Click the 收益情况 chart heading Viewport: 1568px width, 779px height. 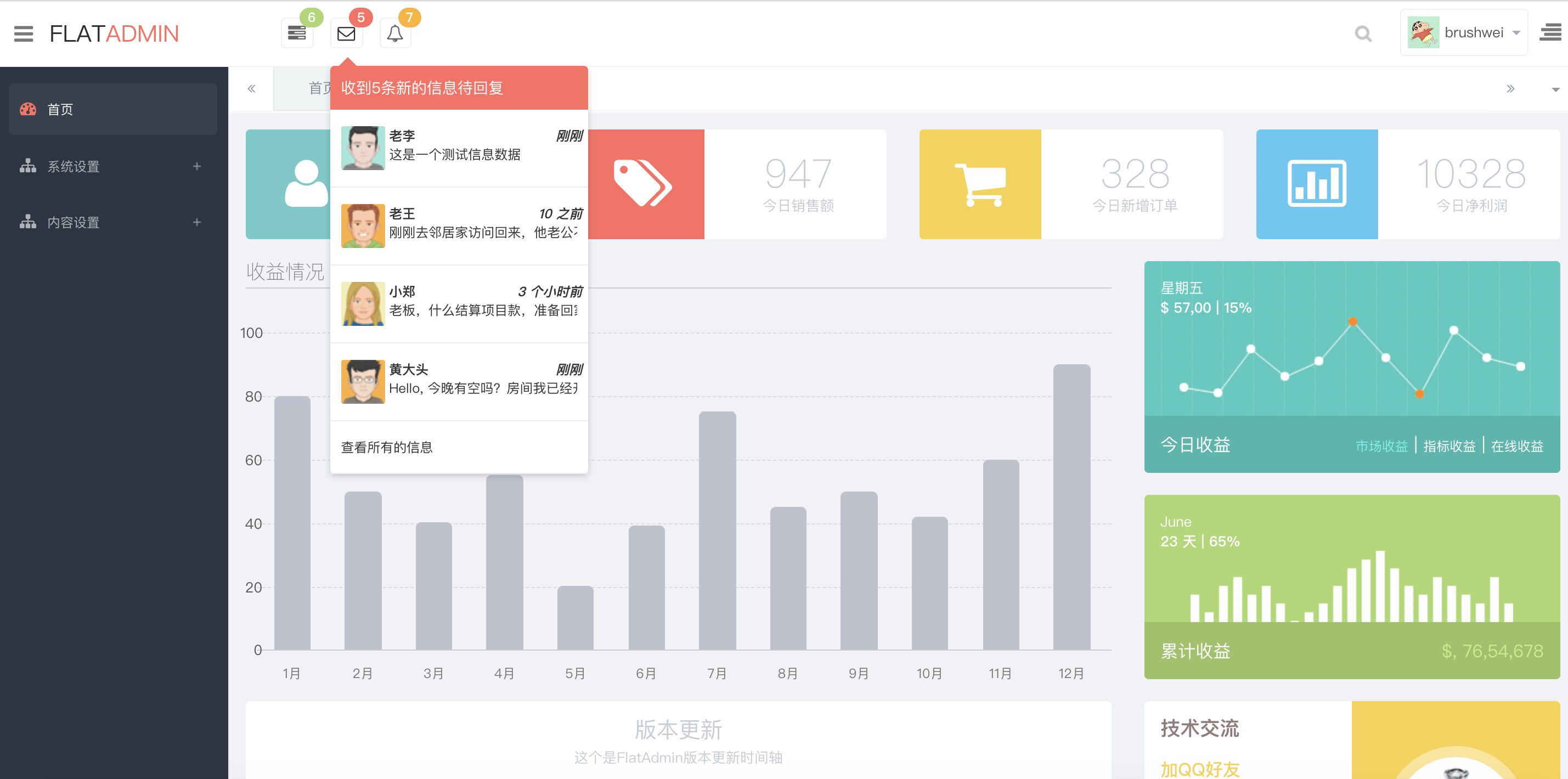(285, 272)
